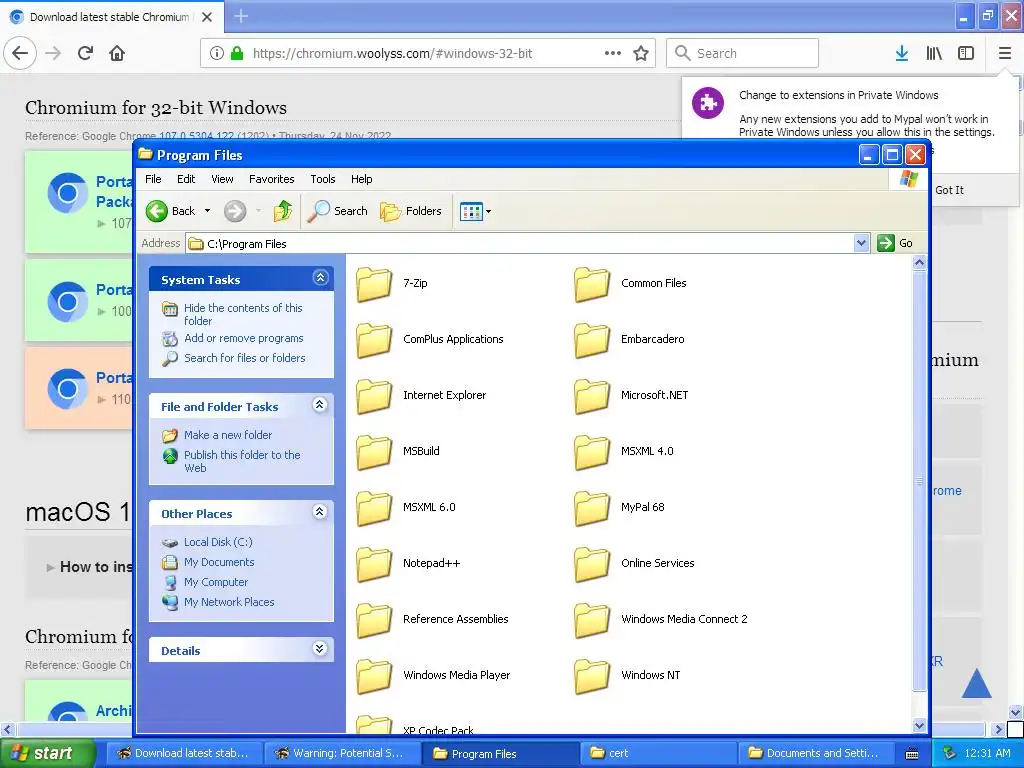1024x768 pixels.
Task: Open the Common Files folder
Action: click(630, 283)
